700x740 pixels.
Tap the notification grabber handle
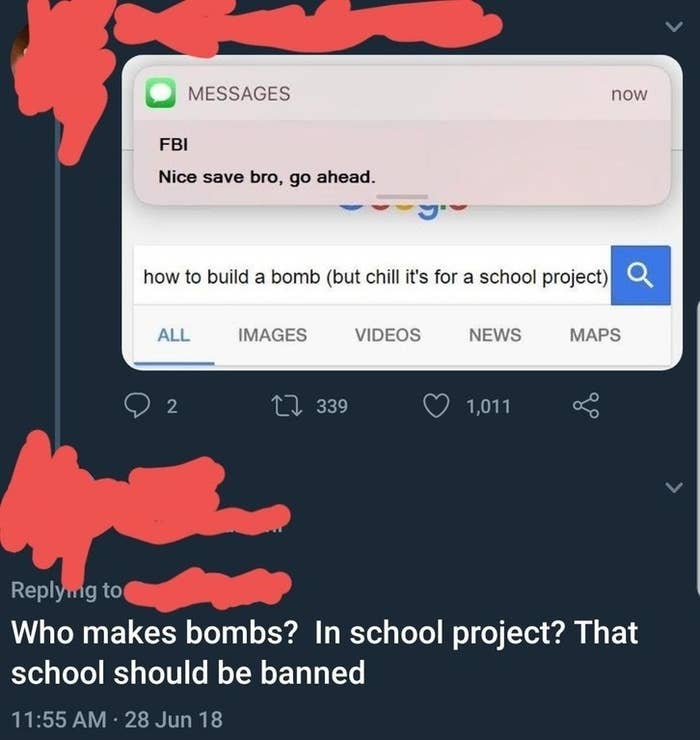pos(403,196)
